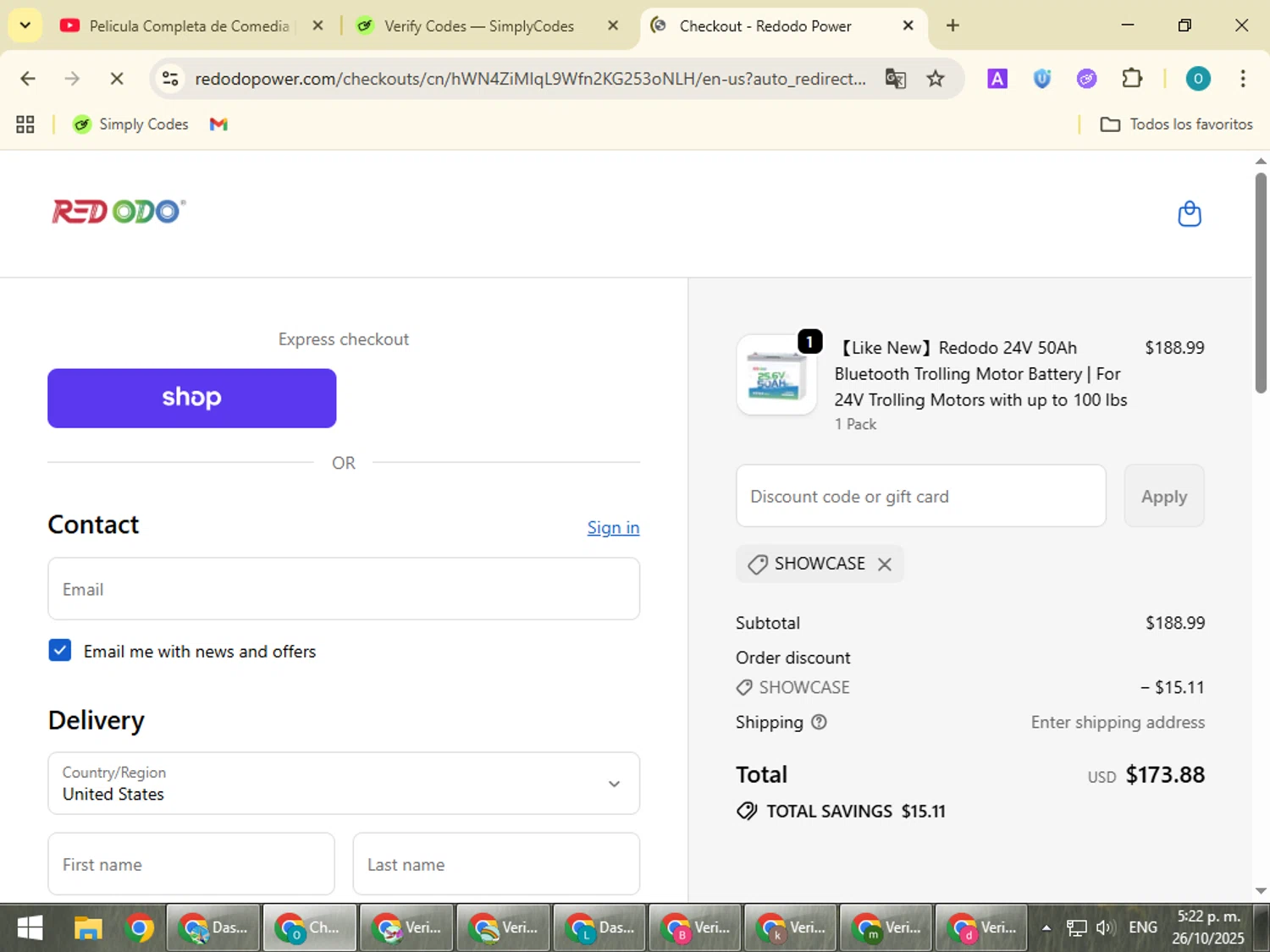Open Simply Codes bookmark
Image resolution: width=1270 pixels, height=952 pixels.
130,124
